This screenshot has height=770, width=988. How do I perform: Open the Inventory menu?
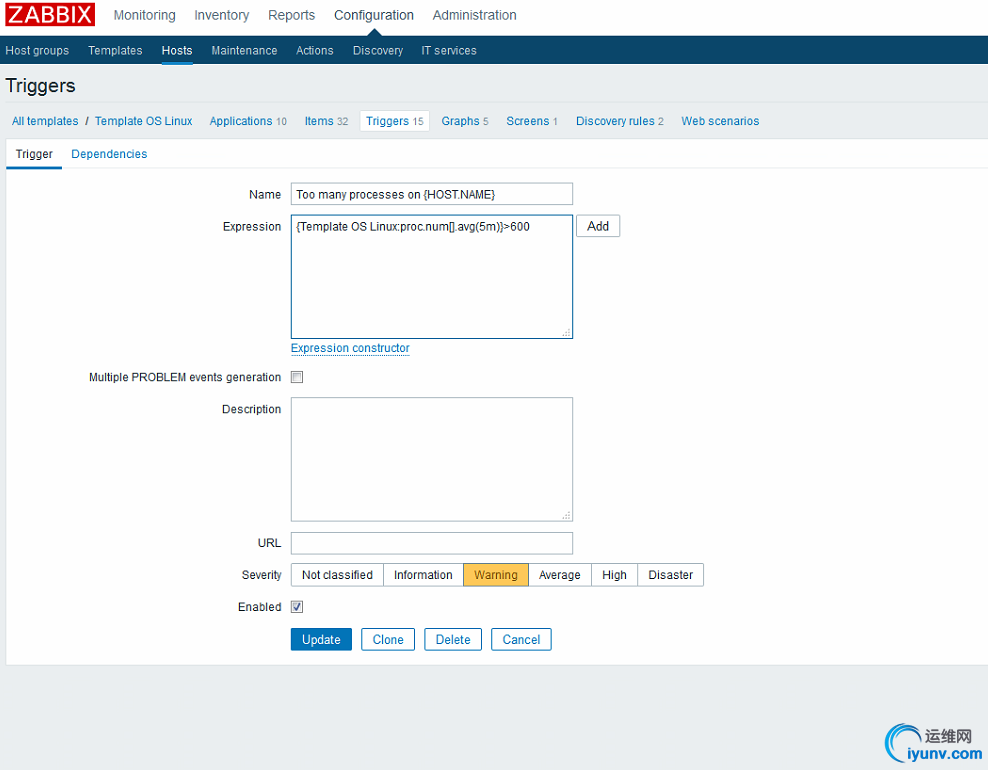pos(221,15)
